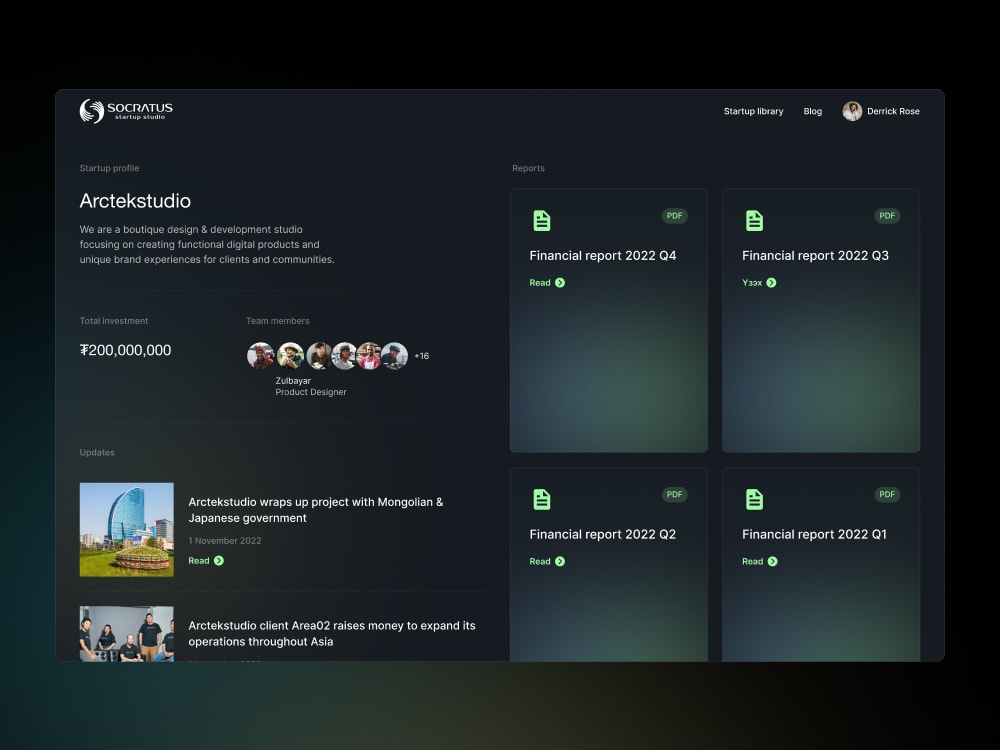The height and width of the screenshot is (750, 1000).
Task: Click the Product Designer role text
Action: [x=311, y=392]
